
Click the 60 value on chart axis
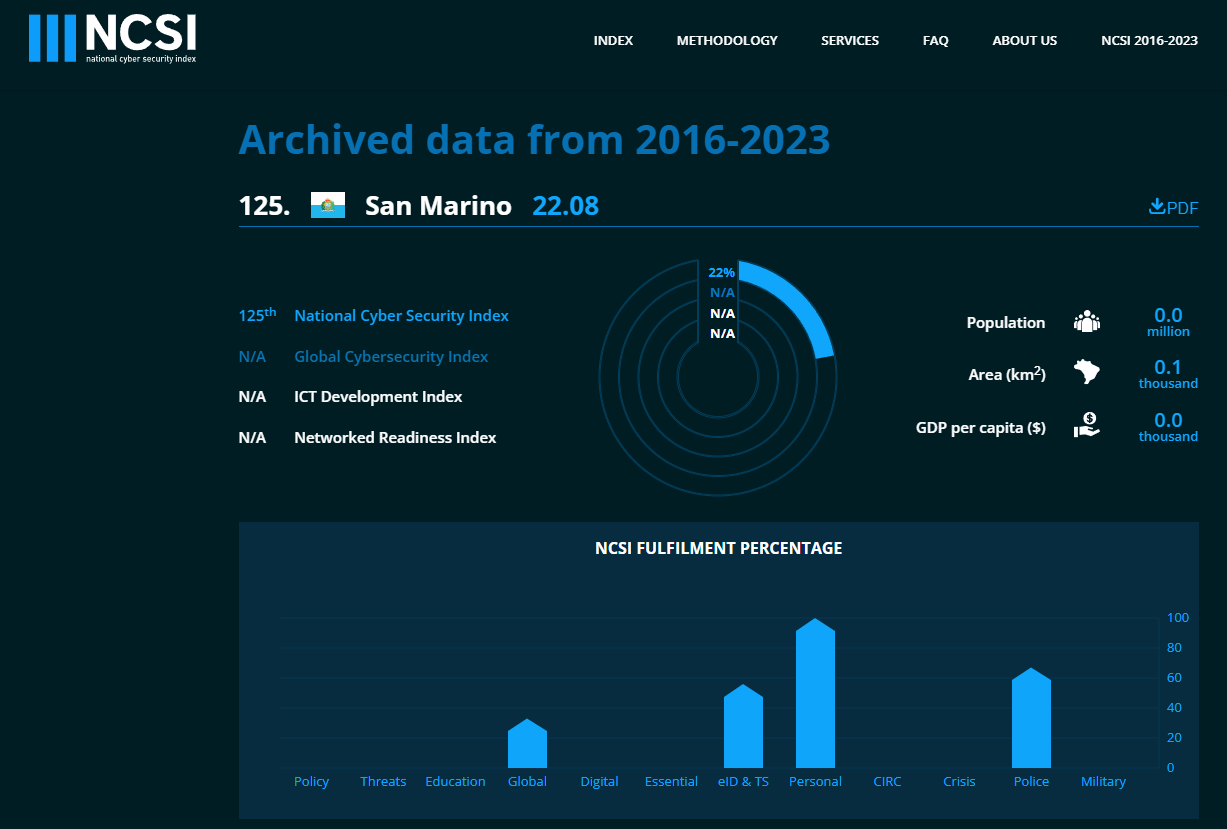1175,678
